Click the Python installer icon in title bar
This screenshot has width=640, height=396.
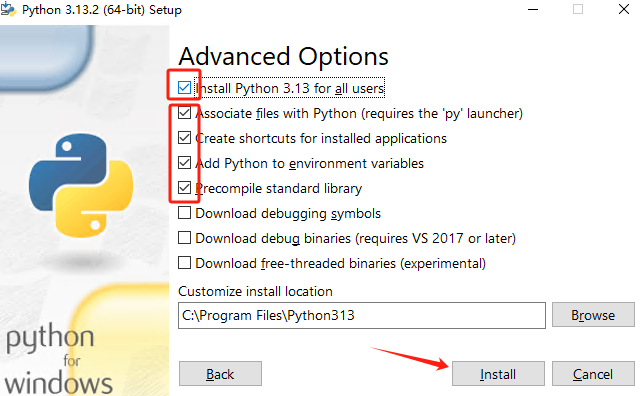(x=8, y=9)
